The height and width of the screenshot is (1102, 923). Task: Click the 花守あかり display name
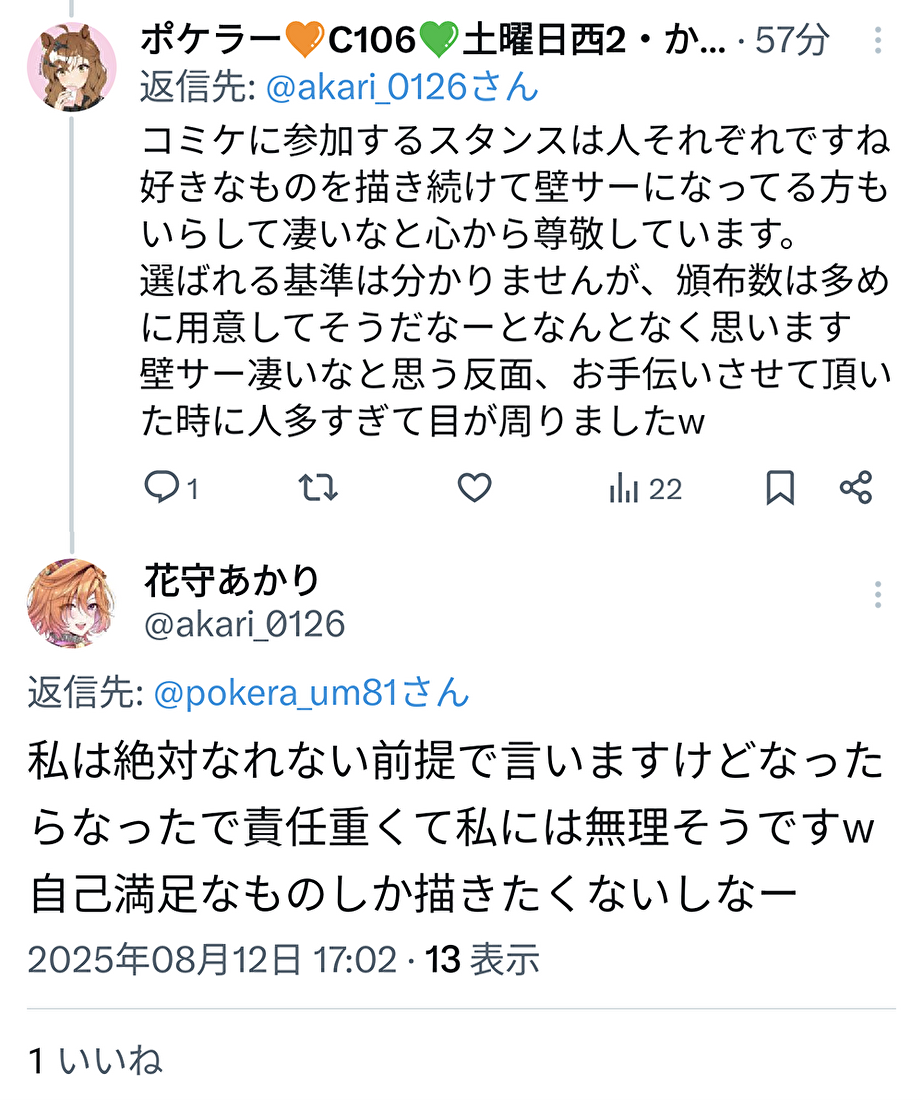(231, 579)
